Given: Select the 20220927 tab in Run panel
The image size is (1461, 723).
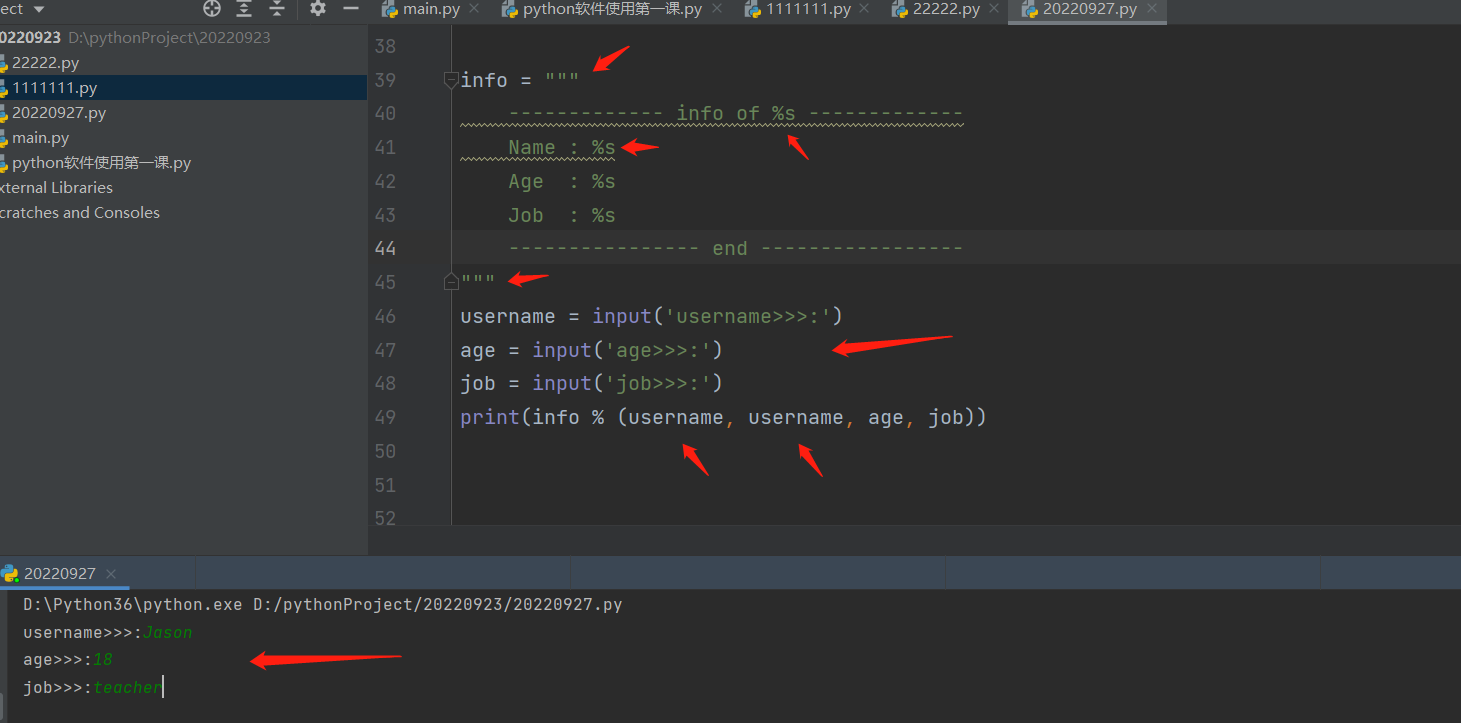Looking at the screenshot, I should tap(60, 574).
